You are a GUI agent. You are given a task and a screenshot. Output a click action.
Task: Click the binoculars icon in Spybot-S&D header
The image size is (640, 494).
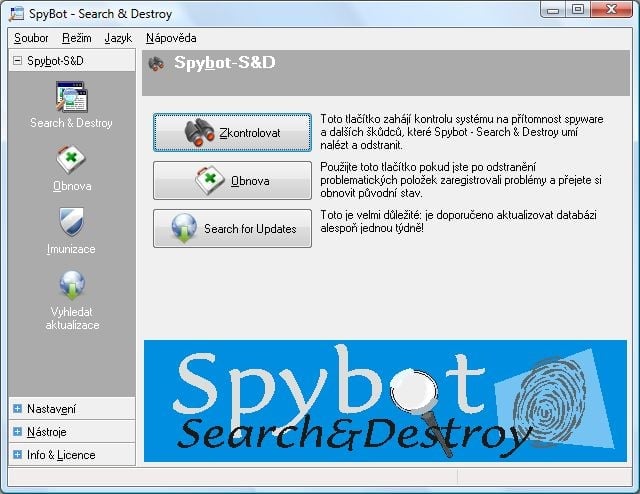pyautogui.click(x=156, y=64)
